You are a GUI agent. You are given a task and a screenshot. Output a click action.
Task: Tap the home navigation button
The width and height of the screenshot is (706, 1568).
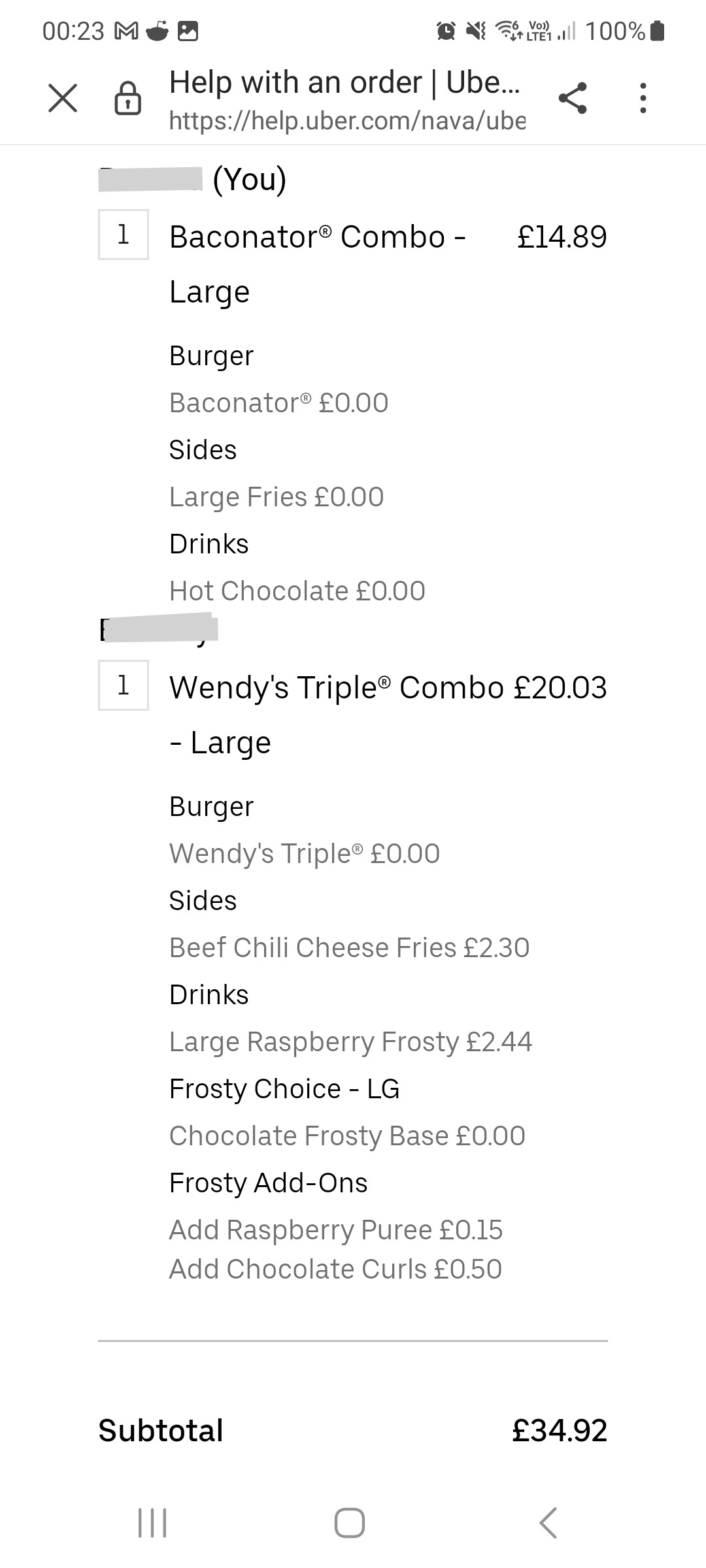click(x=350, y=1522)
